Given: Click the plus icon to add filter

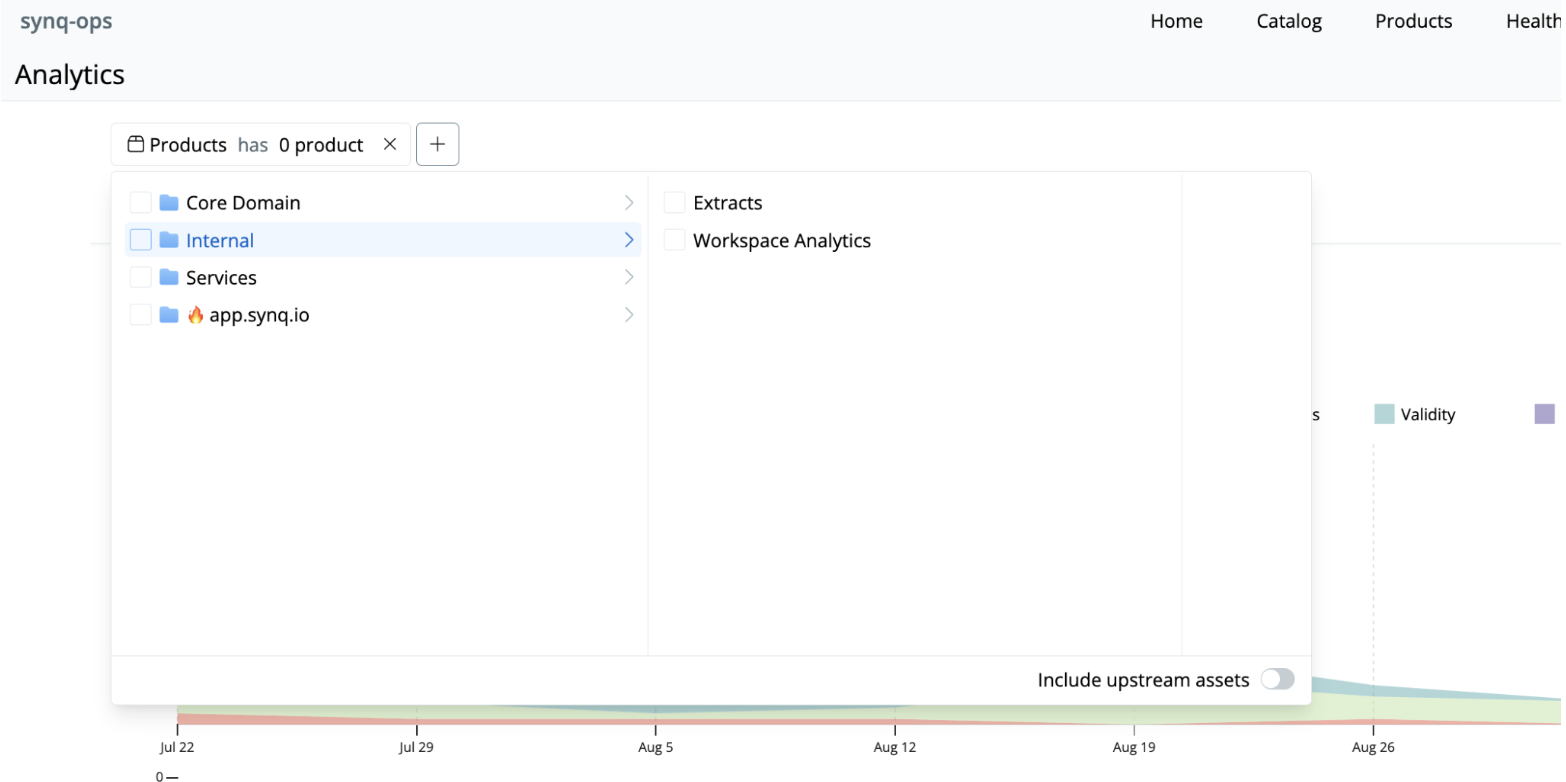Looking at the screenshot, I should click(437, 144).
